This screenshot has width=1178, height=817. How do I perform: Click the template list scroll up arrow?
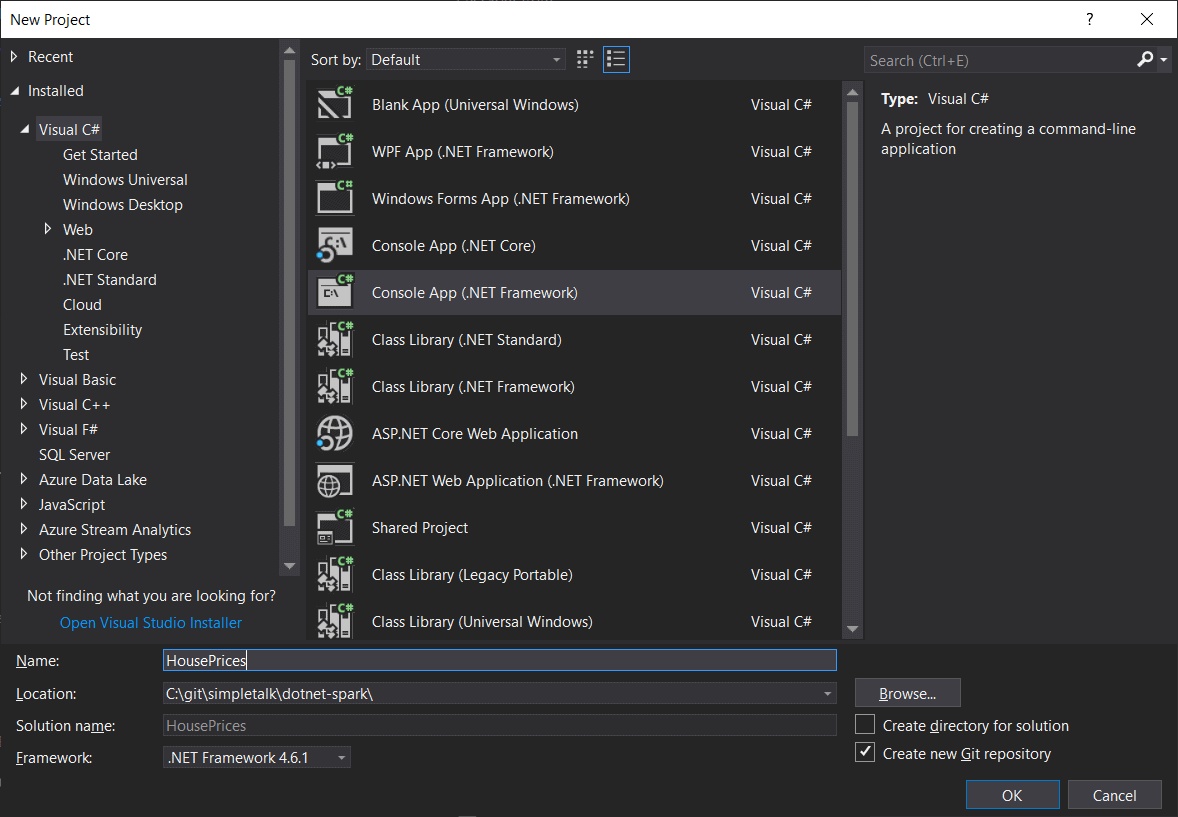coord(852,92)
